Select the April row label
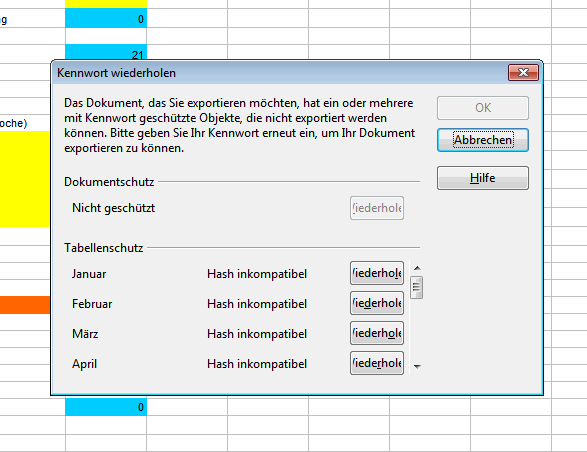Viewport: 587px width, 452px height. (x=85, y=364)
